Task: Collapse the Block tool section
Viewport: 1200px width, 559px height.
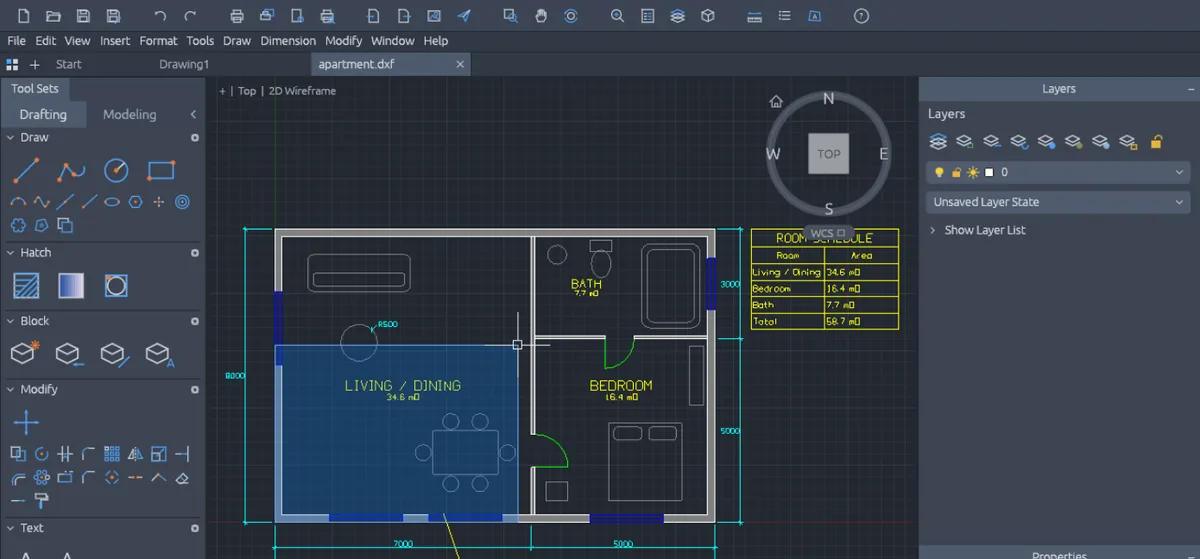Action: click(10, 321)
